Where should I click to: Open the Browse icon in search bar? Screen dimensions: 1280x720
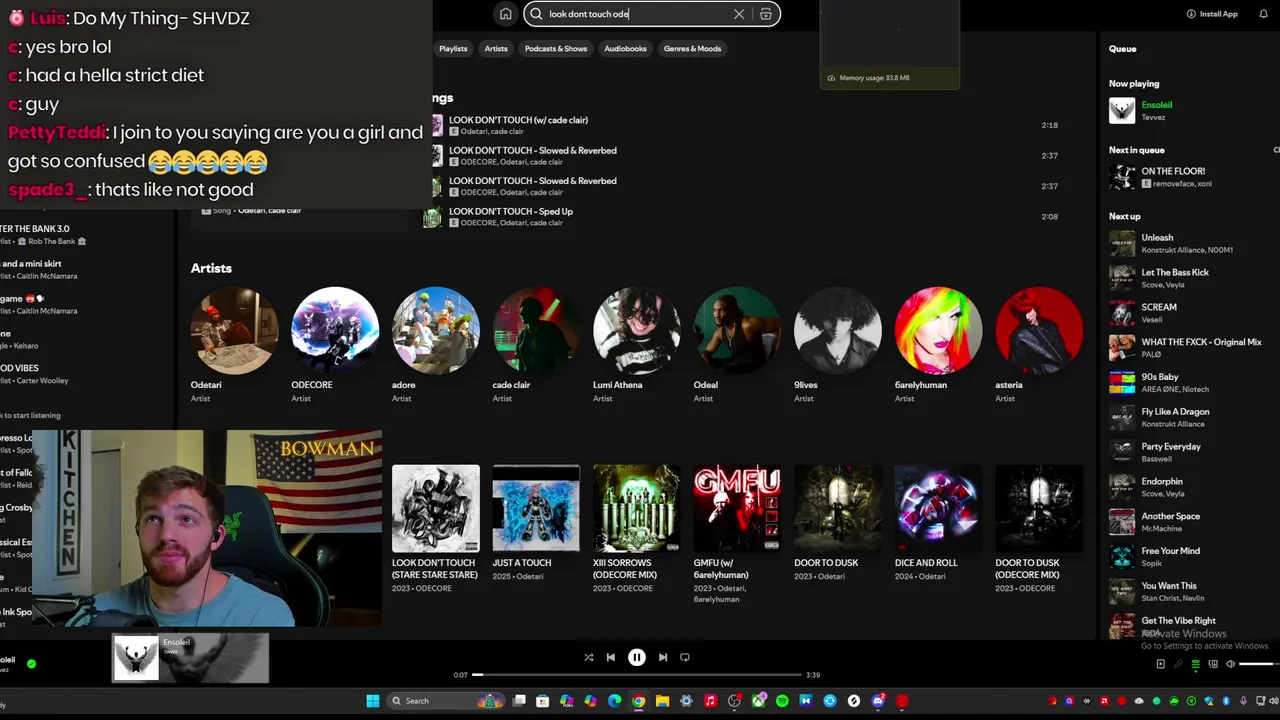(x=766, y=14)
